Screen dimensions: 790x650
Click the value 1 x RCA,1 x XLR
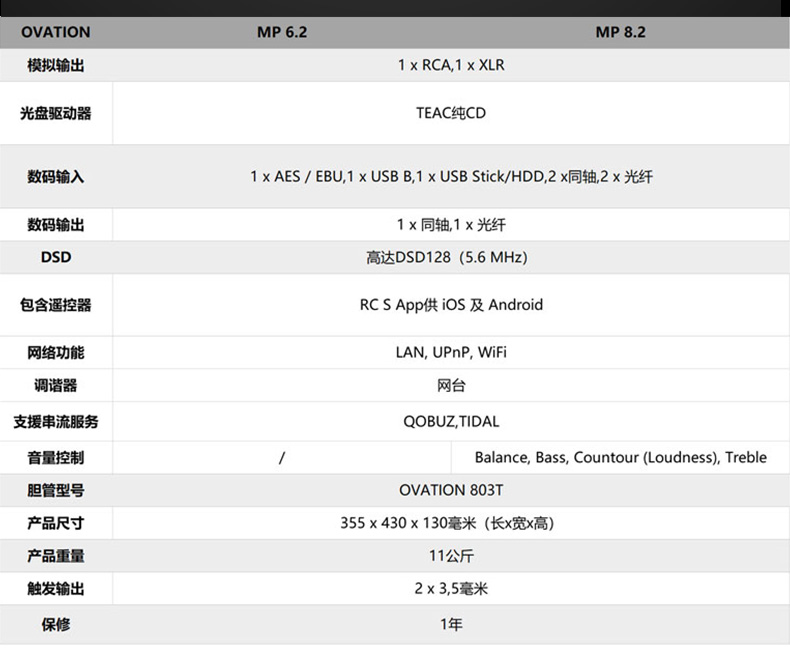[451, 65]
